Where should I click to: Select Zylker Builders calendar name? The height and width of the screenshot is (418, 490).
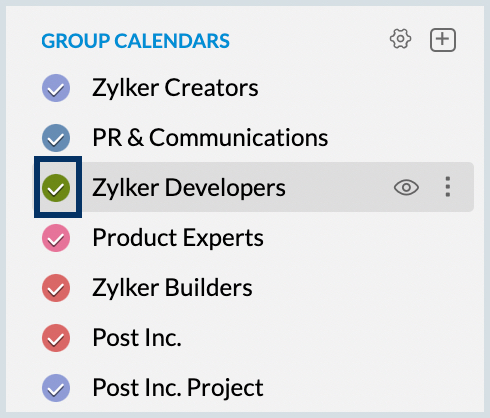(x=172, y=287)
